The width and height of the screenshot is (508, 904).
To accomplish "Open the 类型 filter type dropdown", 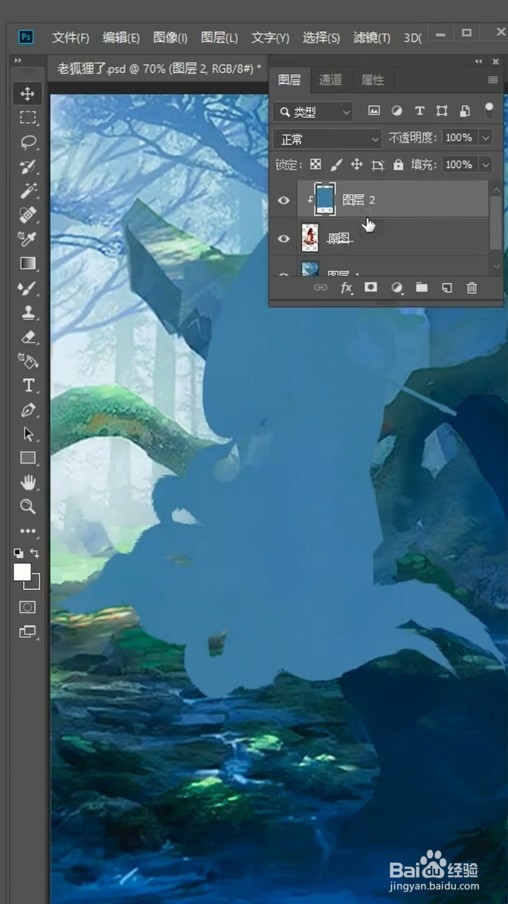I will [x=313, y=111].
